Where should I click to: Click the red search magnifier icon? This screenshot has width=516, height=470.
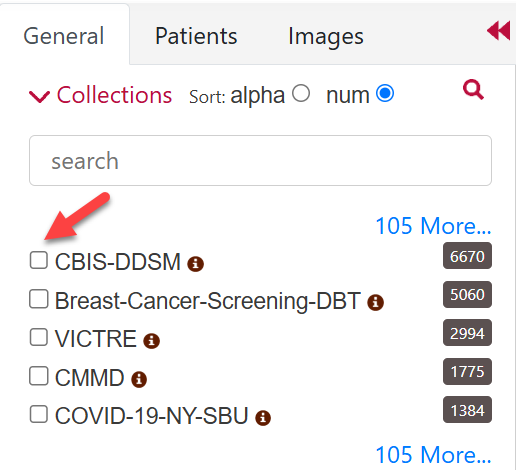pyautogui.click(x=473, y=89)
